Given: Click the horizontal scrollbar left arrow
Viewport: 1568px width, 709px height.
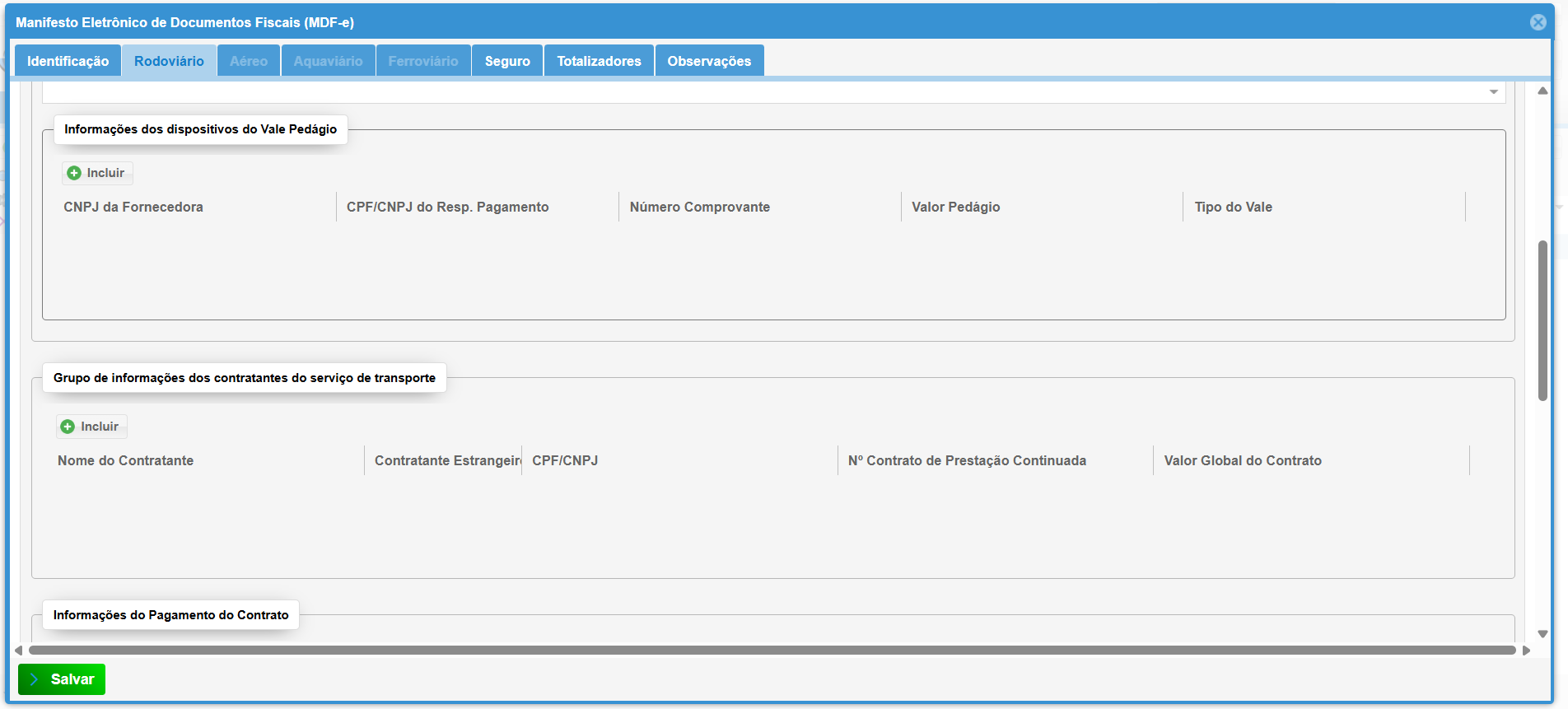Looking at the screenshot, I should (x=18, y=651).
